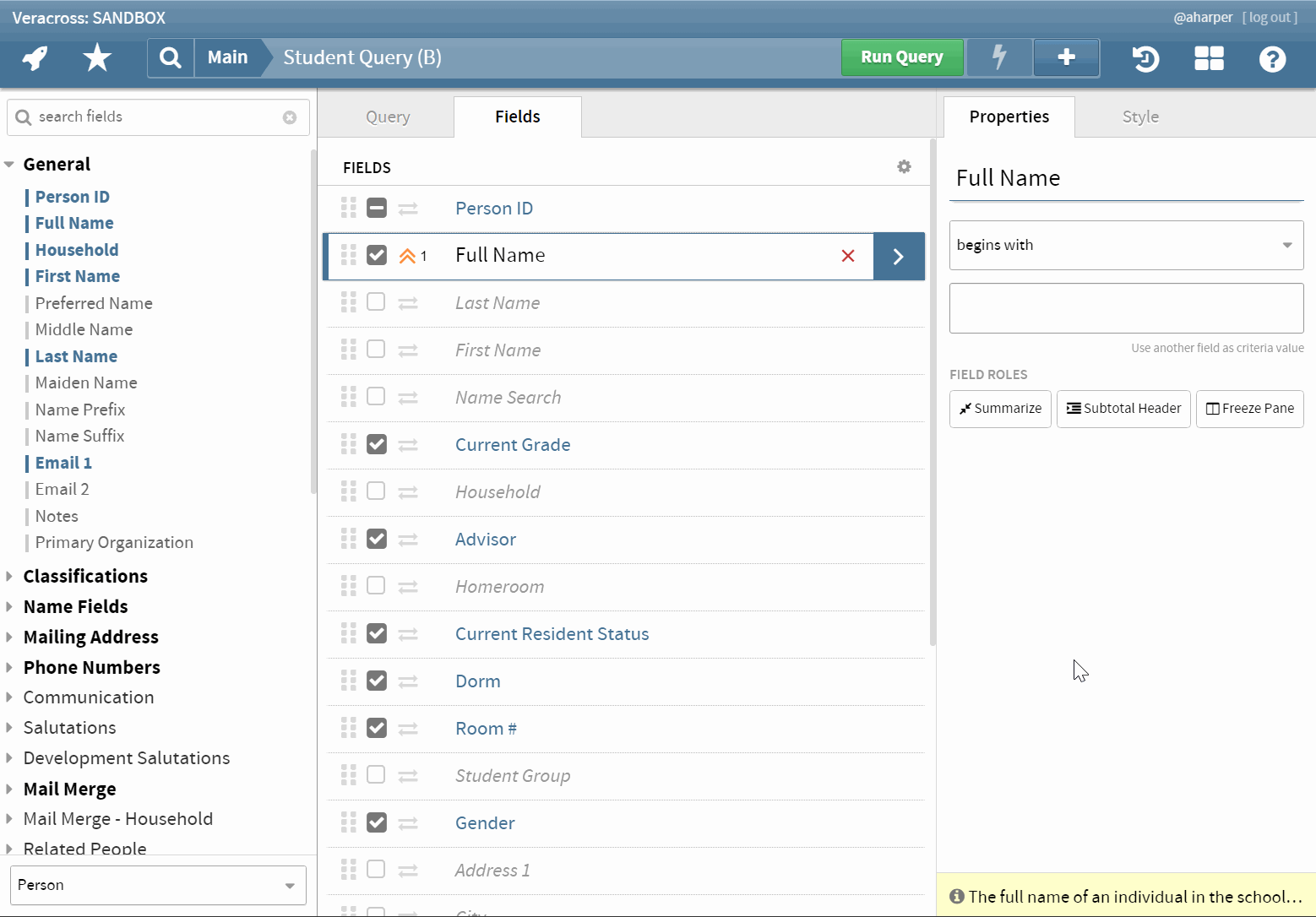This screenshot has height=917, width=1316.
Task: Uncheck the Current Grade checkbox
Action: coord(377,444)
